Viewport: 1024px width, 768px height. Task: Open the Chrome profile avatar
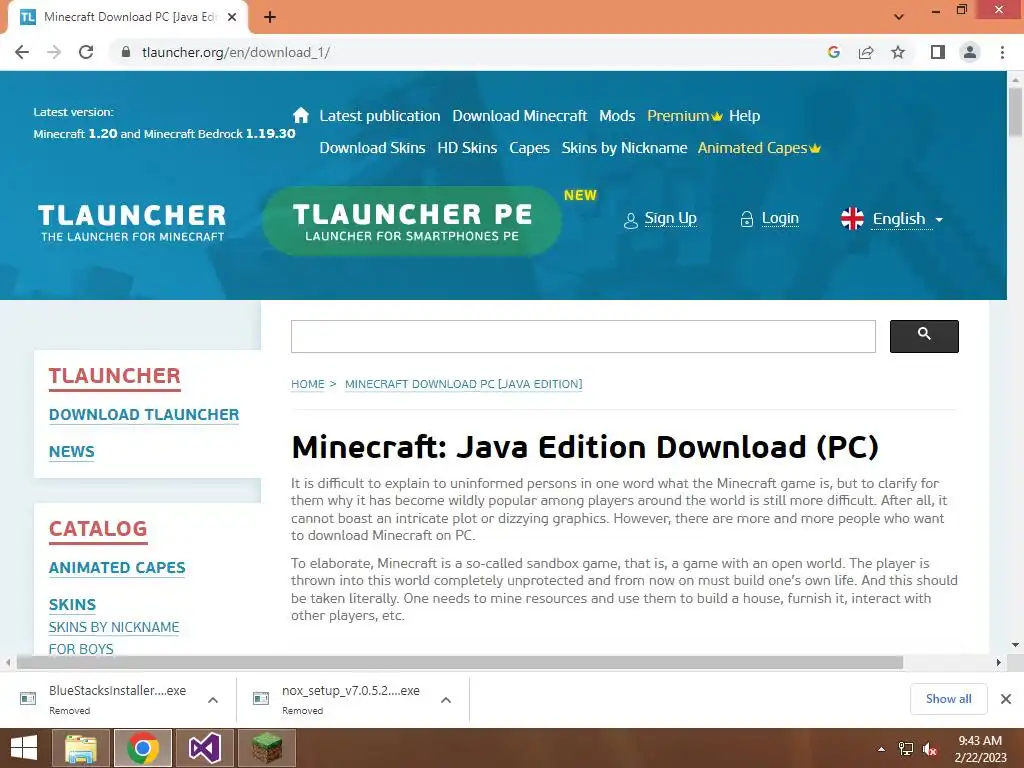pos(970,52)
